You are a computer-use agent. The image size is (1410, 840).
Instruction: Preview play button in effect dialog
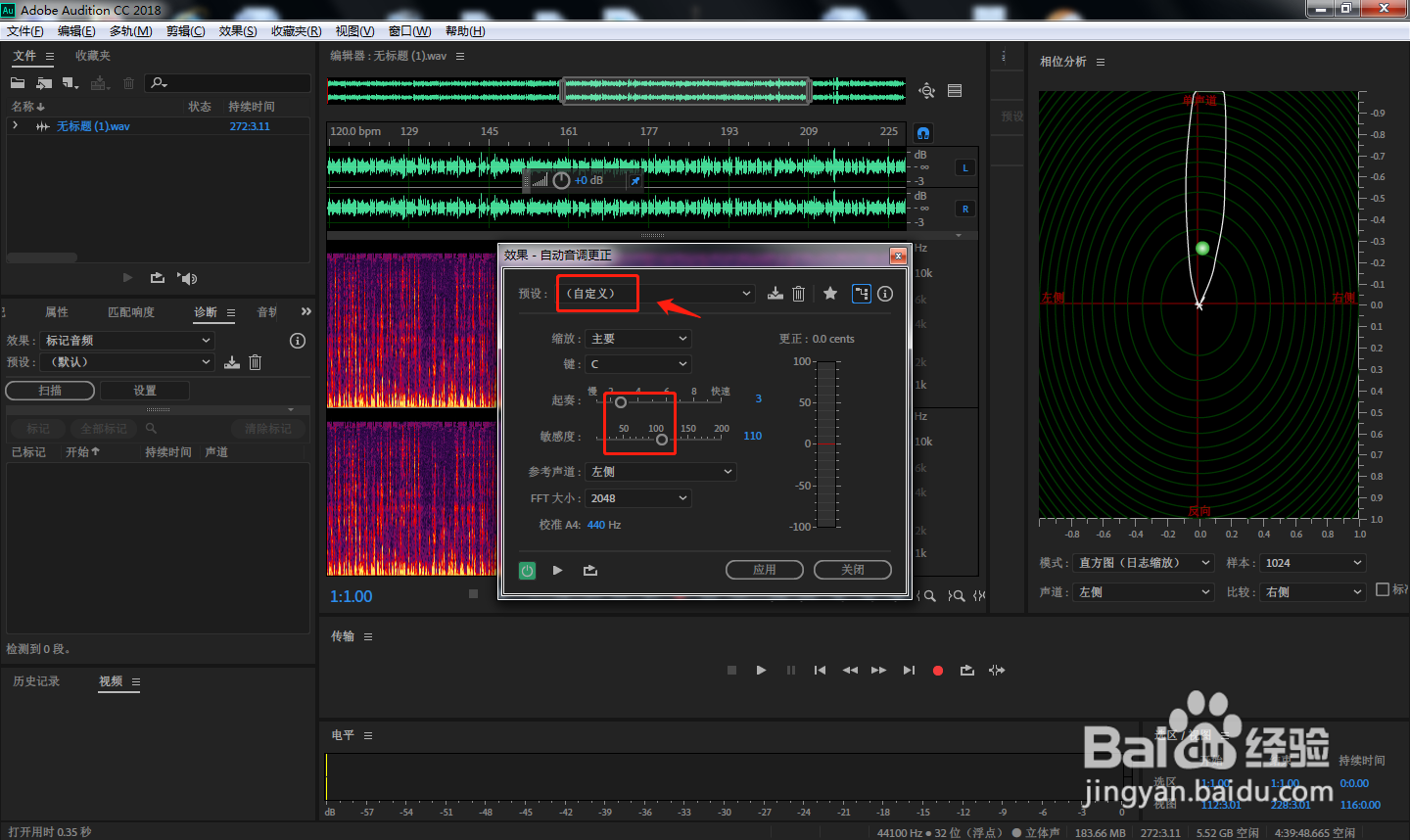click(x=558, y=570)
